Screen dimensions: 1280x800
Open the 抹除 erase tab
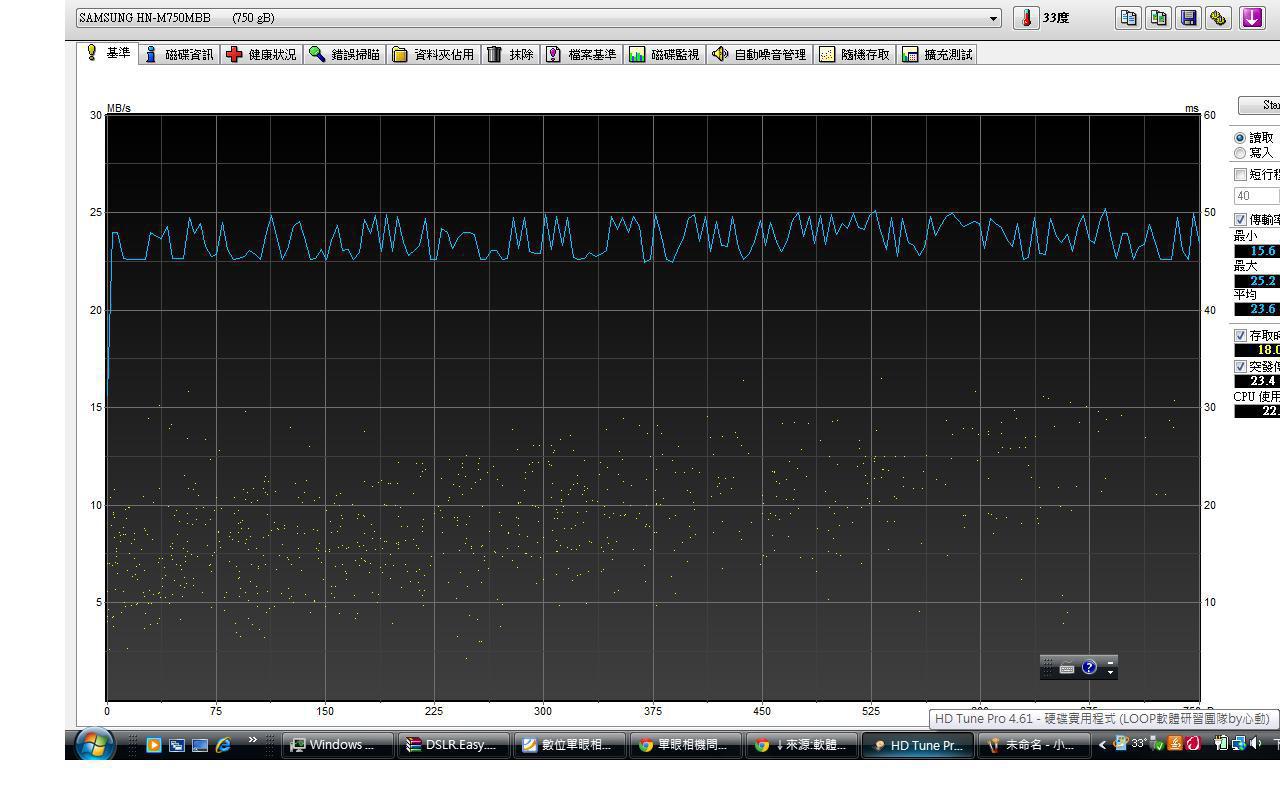point(510,55)
